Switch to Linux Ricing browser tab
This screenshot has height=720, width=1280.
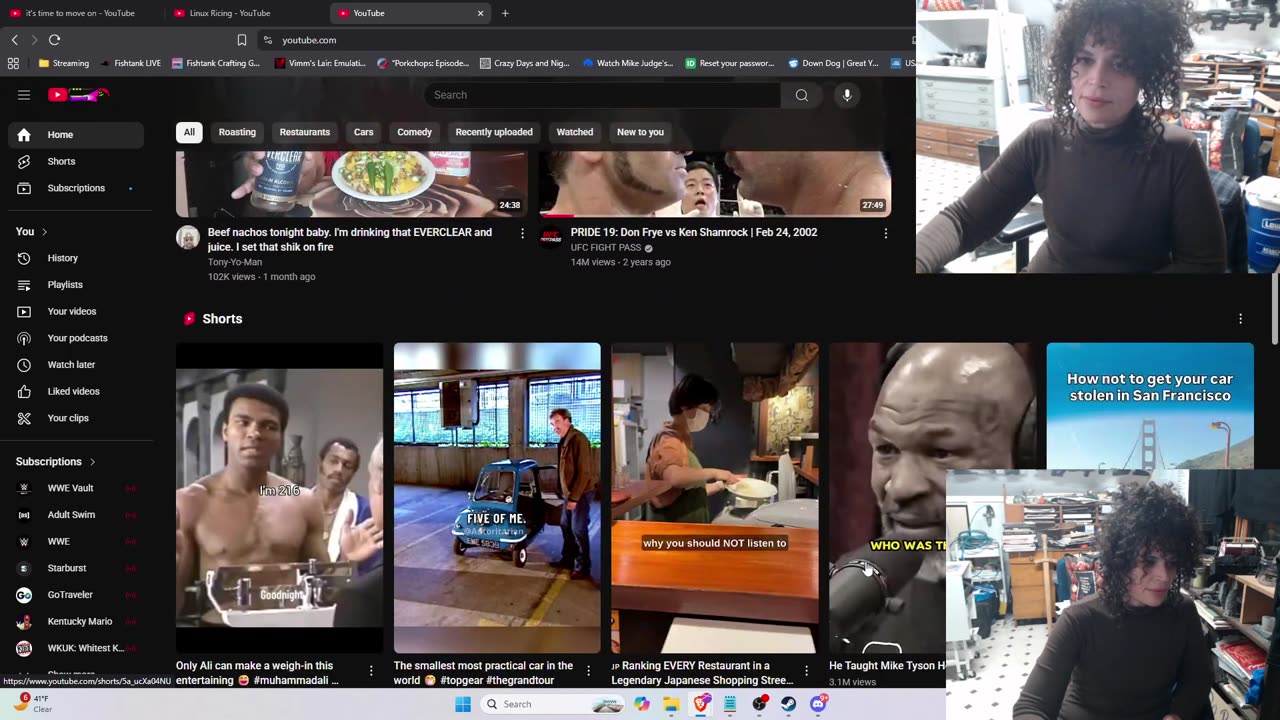pos(245,13)
